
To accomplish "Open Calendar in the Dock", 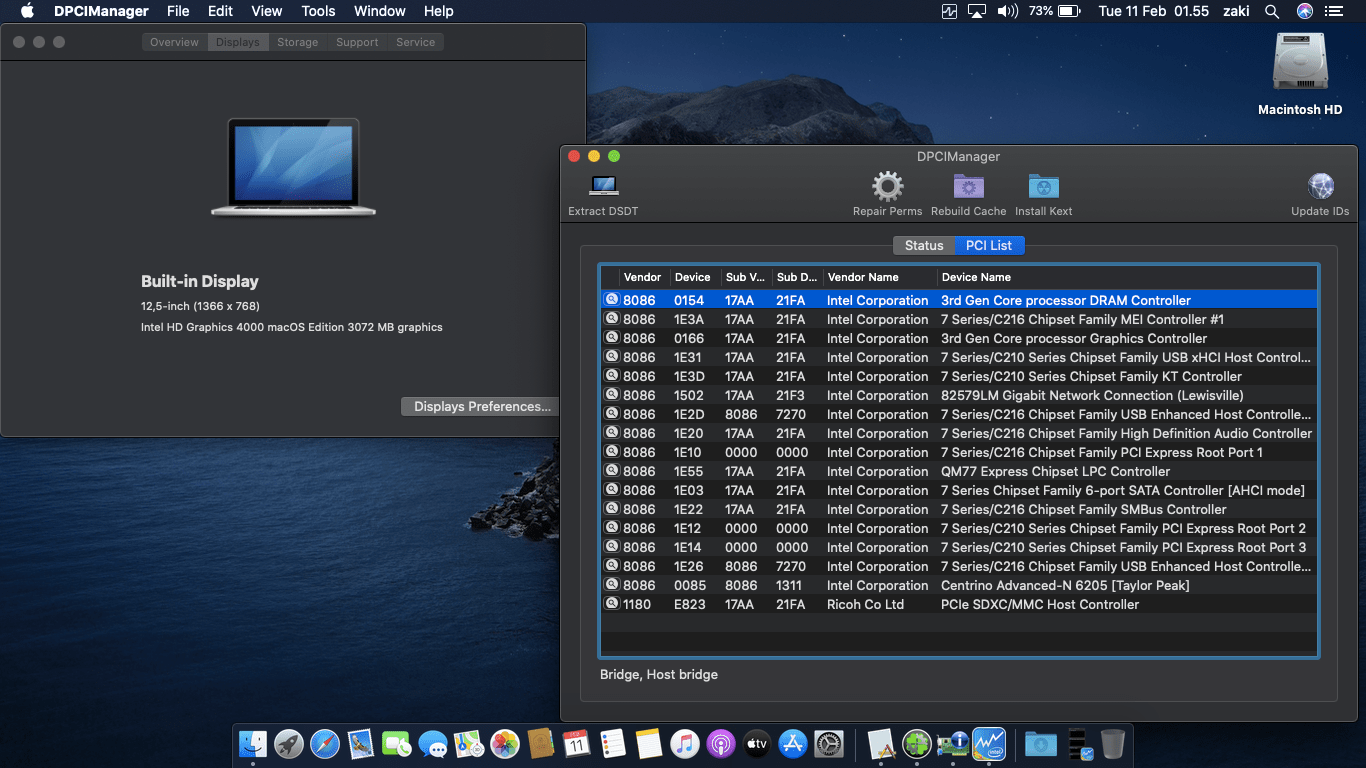I will [x=577, y=744].
